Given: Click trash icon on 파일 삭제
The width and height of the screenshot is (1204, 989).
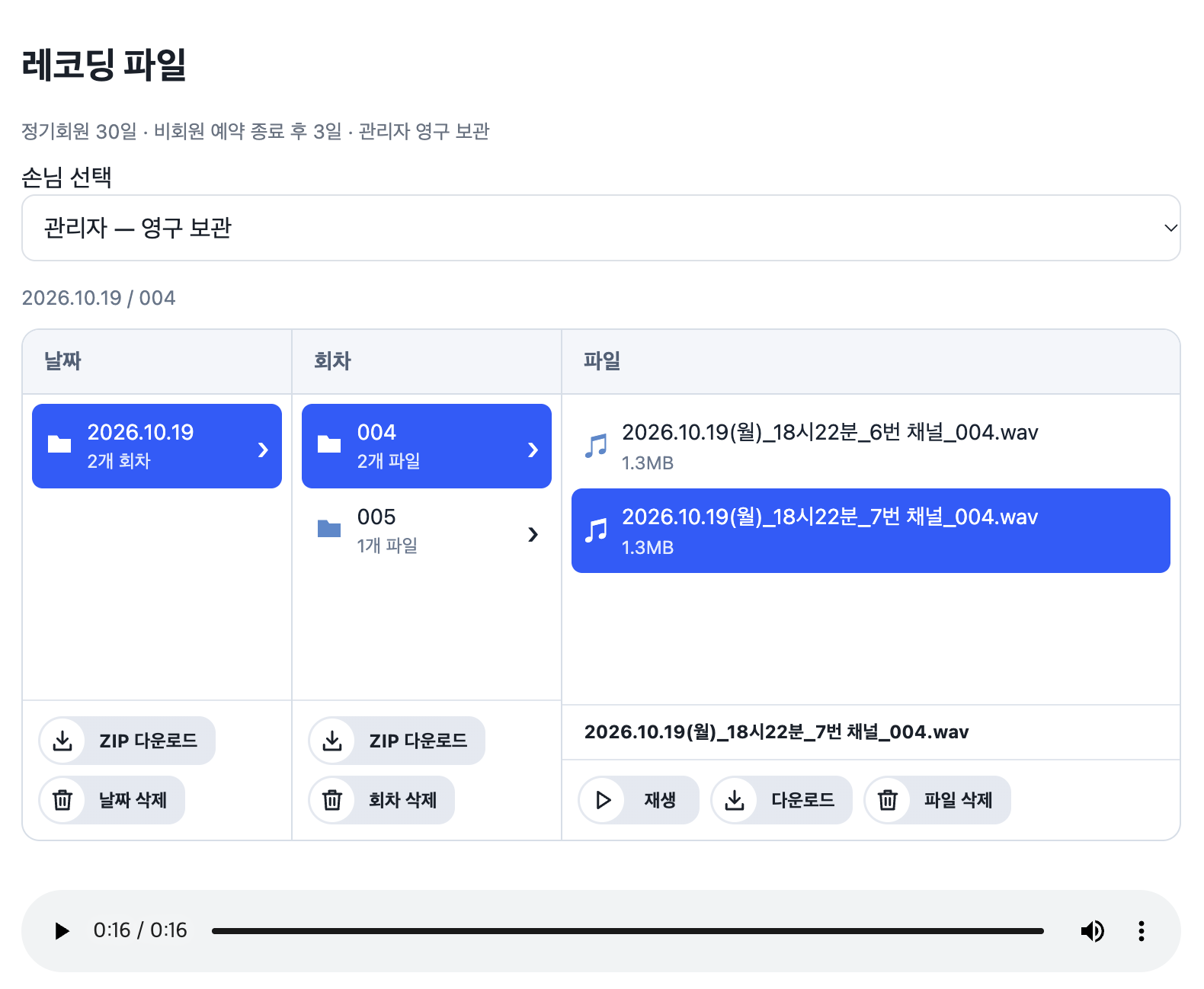Looking at the screenshot, I should click(888, 800).
